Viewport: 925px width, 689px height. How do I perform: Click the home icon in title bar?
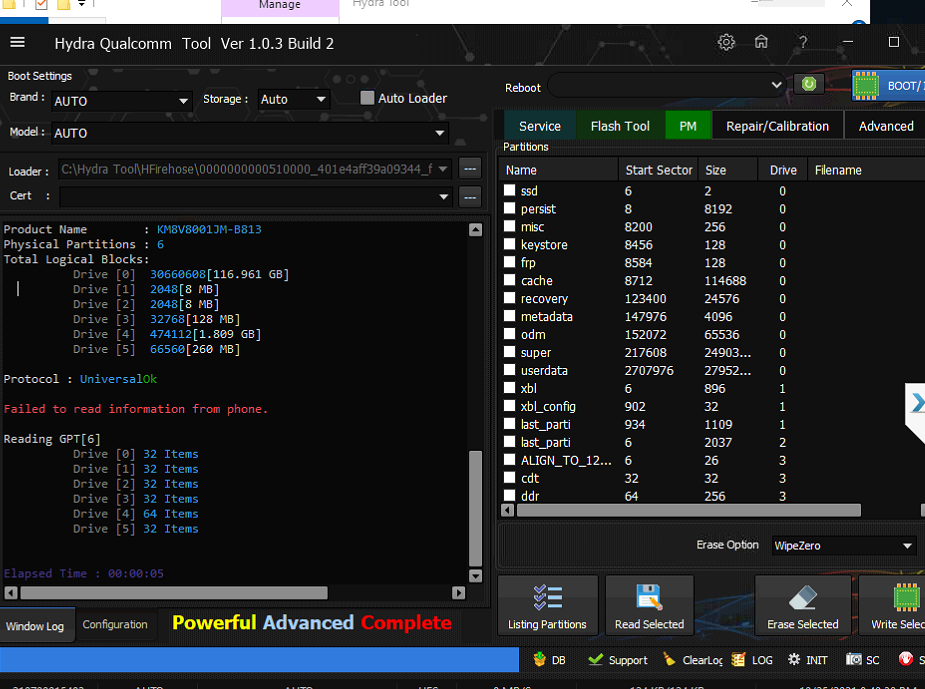coord(762,42)
